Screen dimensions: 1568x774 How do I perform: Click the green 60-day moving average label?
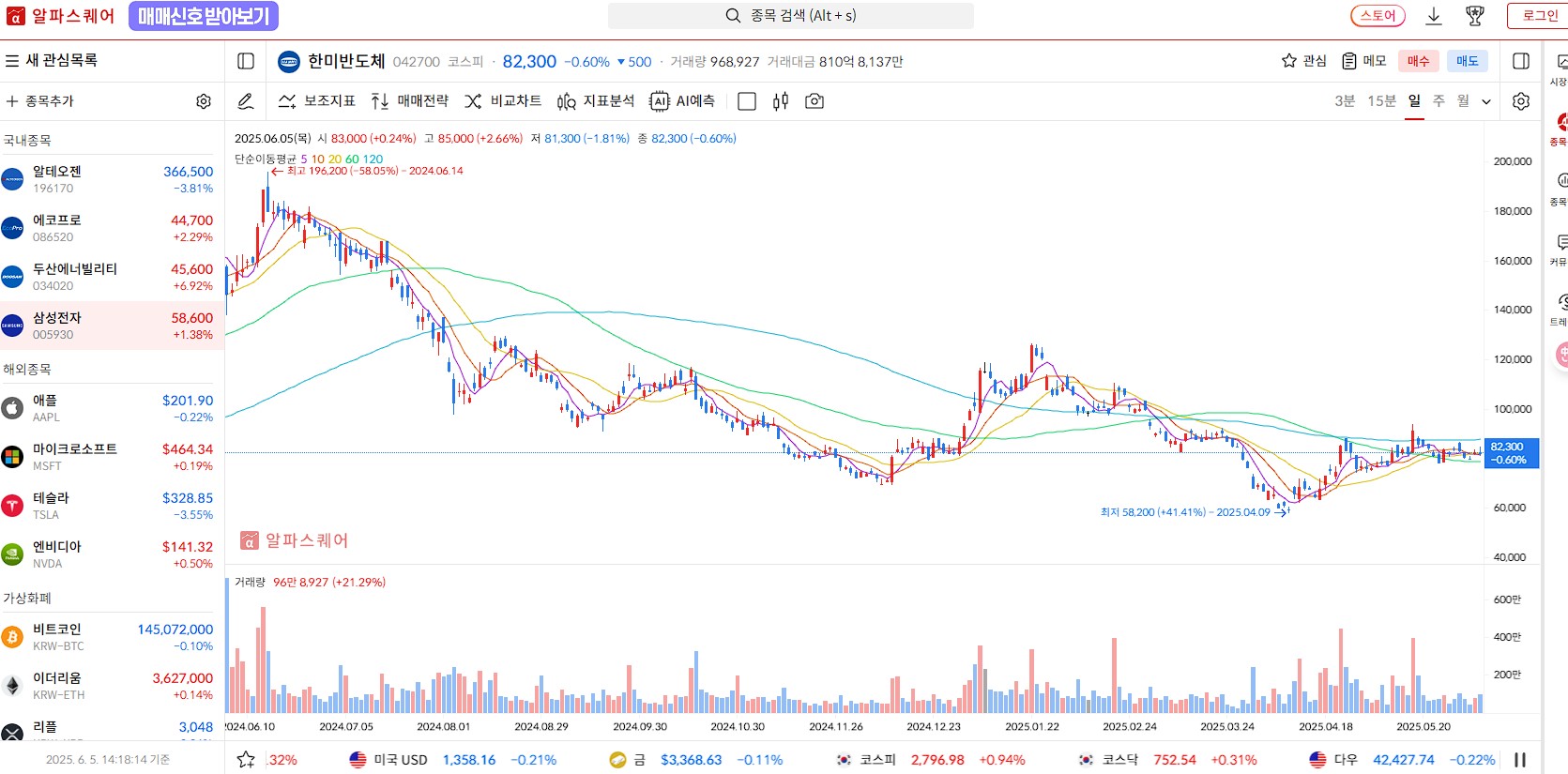point(352,159)
